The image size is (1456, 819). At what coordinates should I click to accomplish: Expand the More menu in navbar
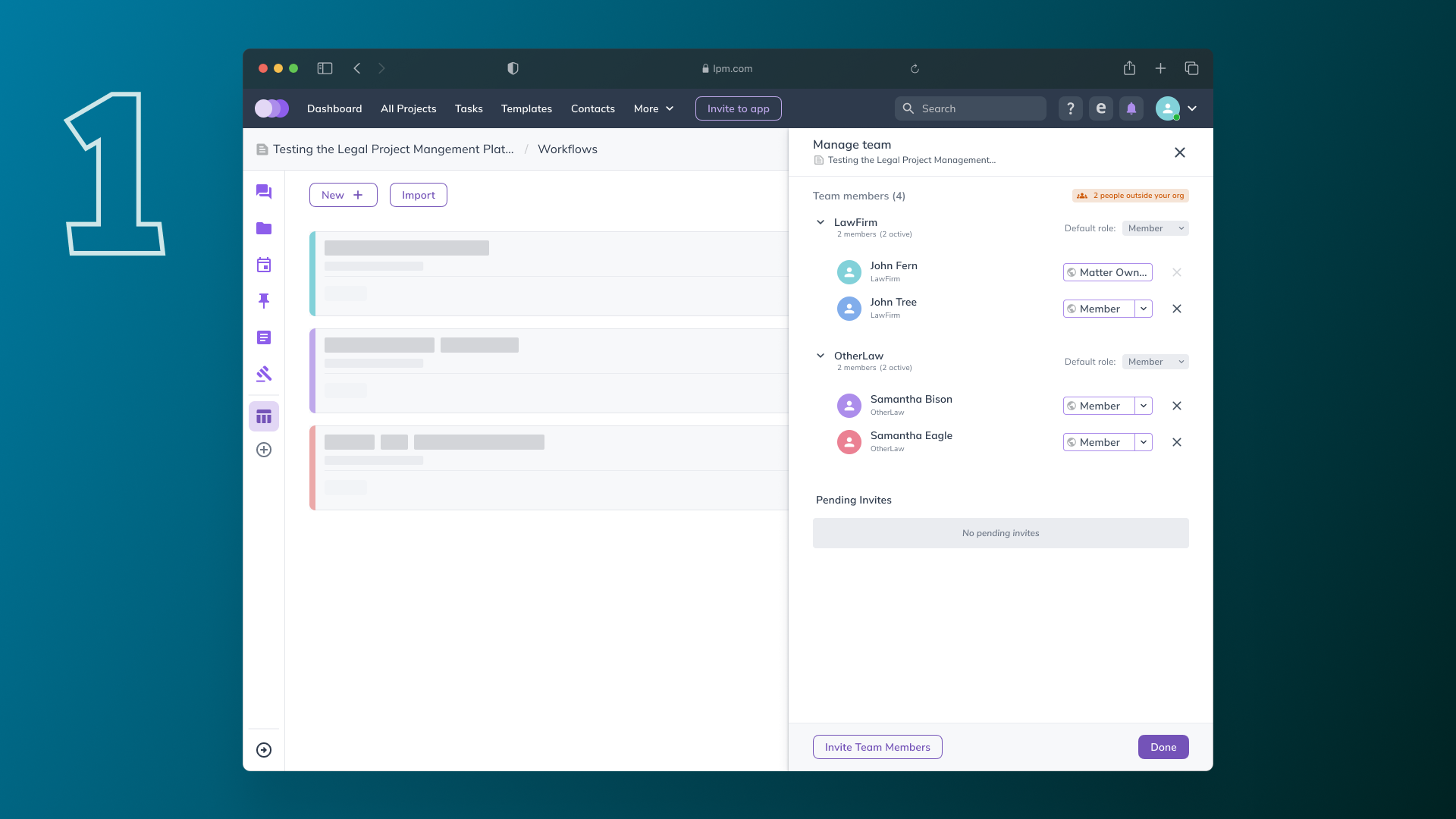(x=654, y=108)
